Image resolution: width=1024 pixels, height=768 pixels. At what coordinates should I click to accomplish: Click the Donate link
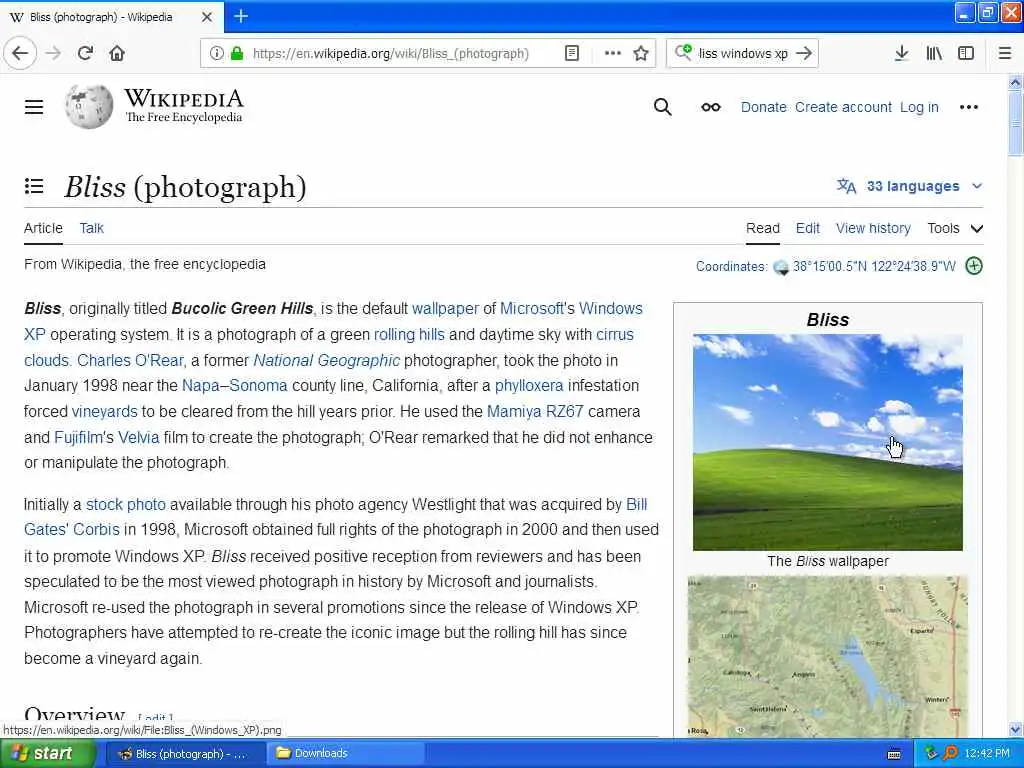click(x=763, y=107)
